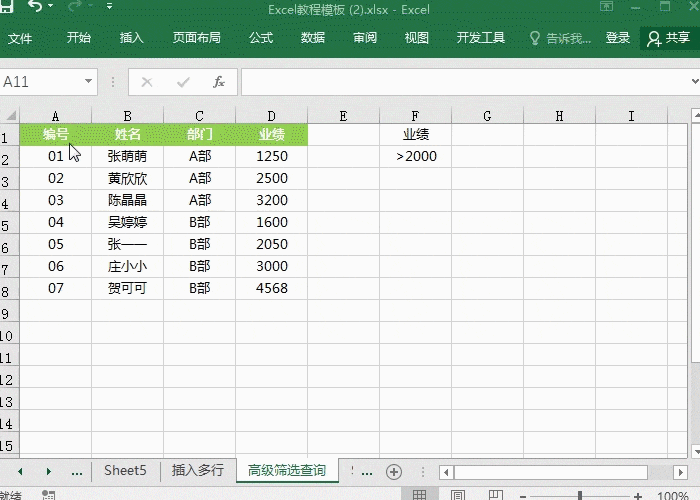Switch to the Sheet5 sheet tab
Image resolution: width=700 pixels, height=500 pixels.
125,471
